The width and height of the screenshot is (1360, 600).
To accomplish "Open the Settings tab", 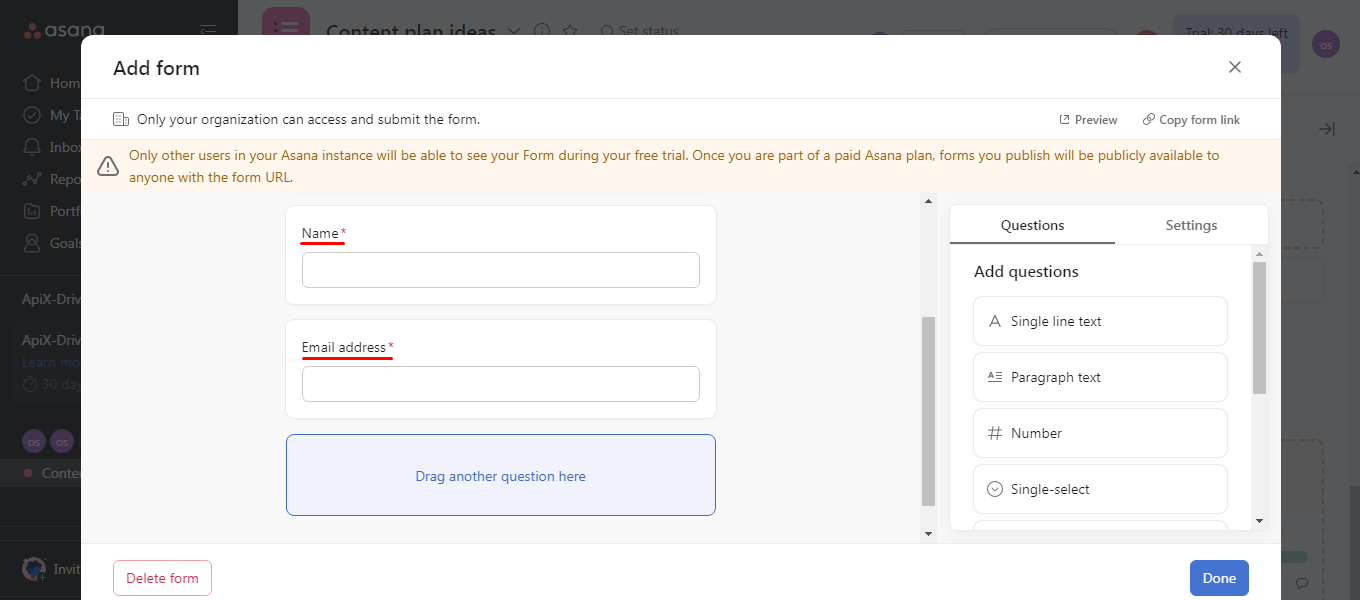I will [1191, 225].
